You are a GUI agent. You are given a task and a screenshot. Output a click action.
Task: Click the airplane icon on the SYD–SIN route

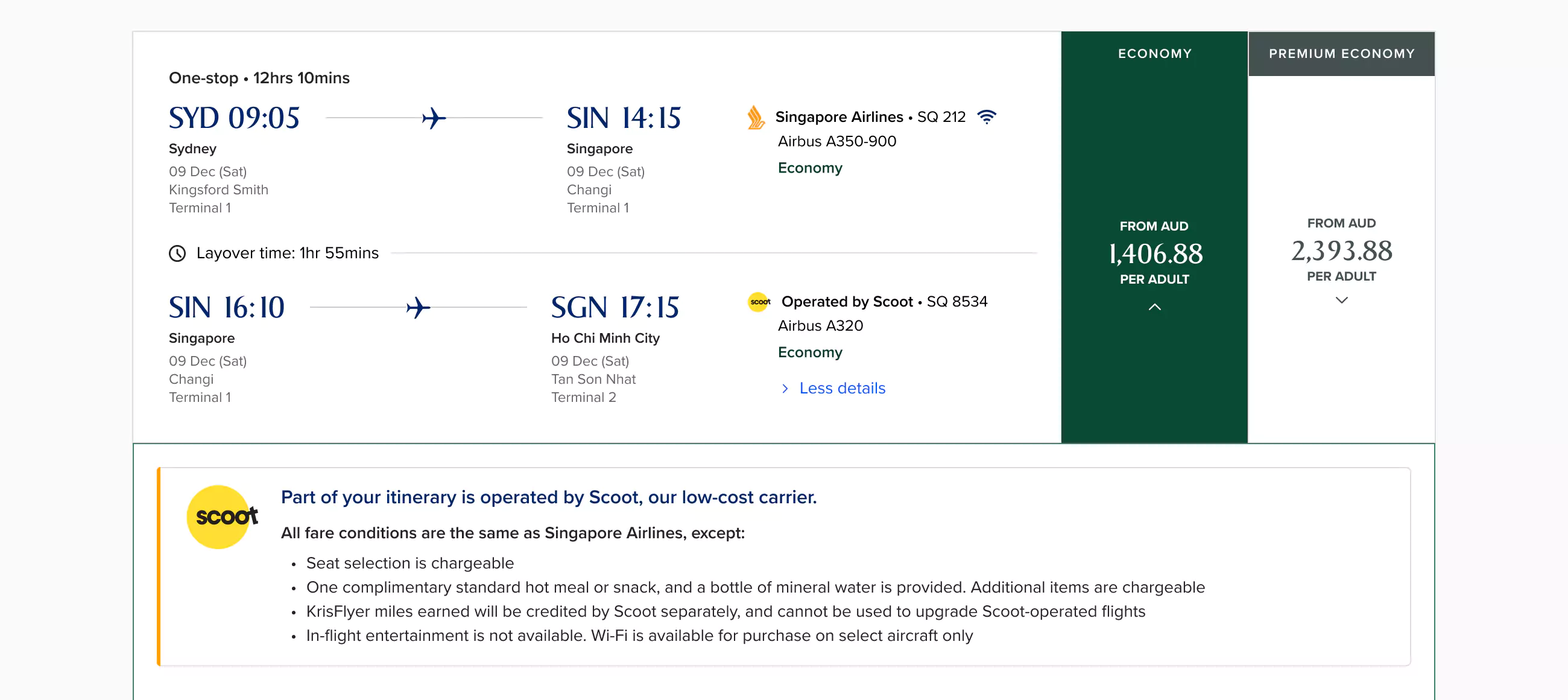point(434,118)
